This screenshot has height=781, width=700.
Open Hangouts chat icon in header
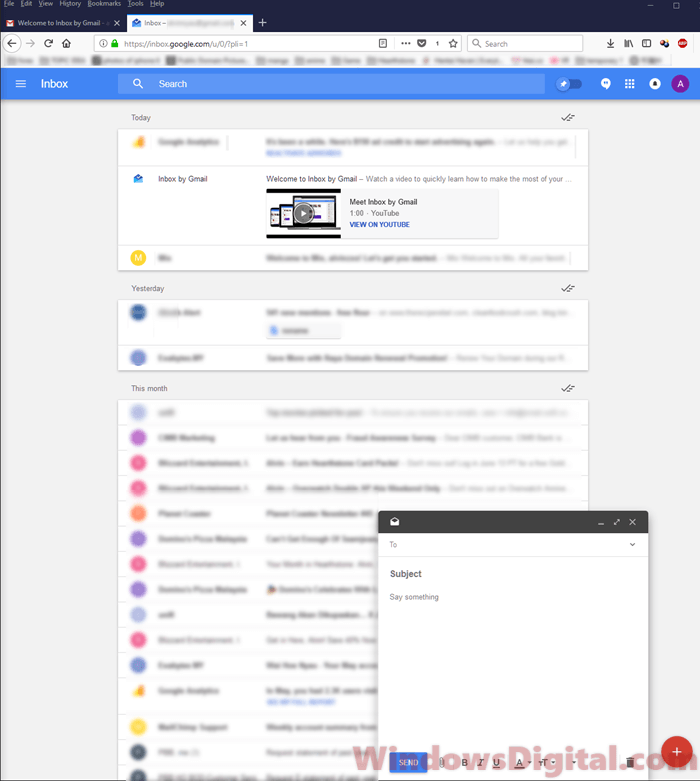605,84
